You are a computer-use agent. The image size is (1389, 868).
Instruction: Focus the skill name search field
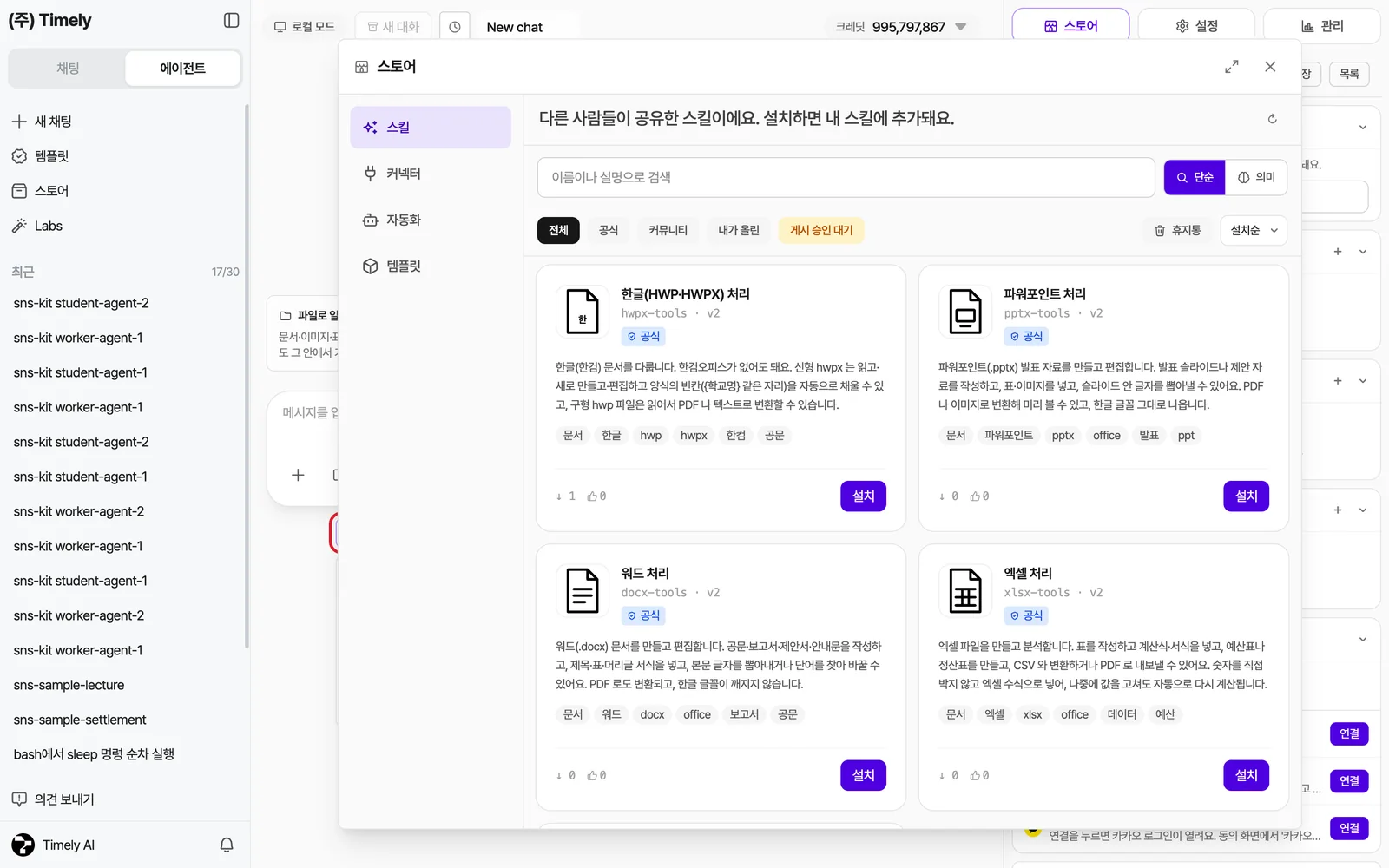pos(846,177)
